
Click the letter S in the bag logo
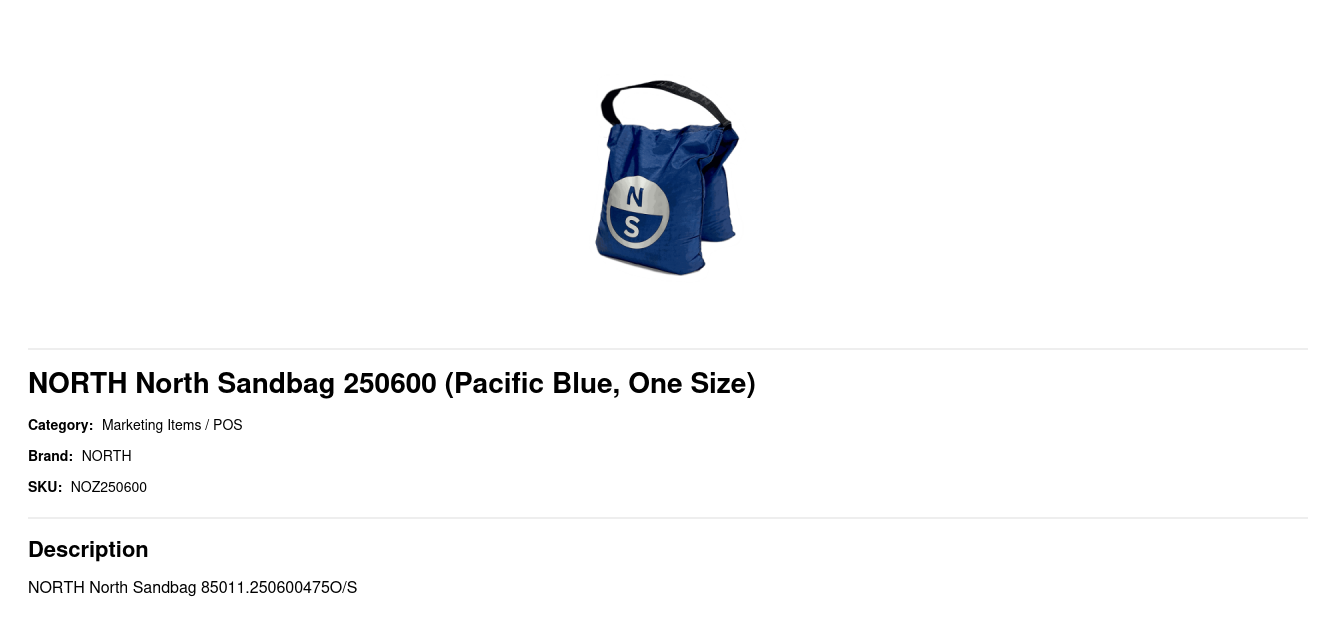pos(632,228)
